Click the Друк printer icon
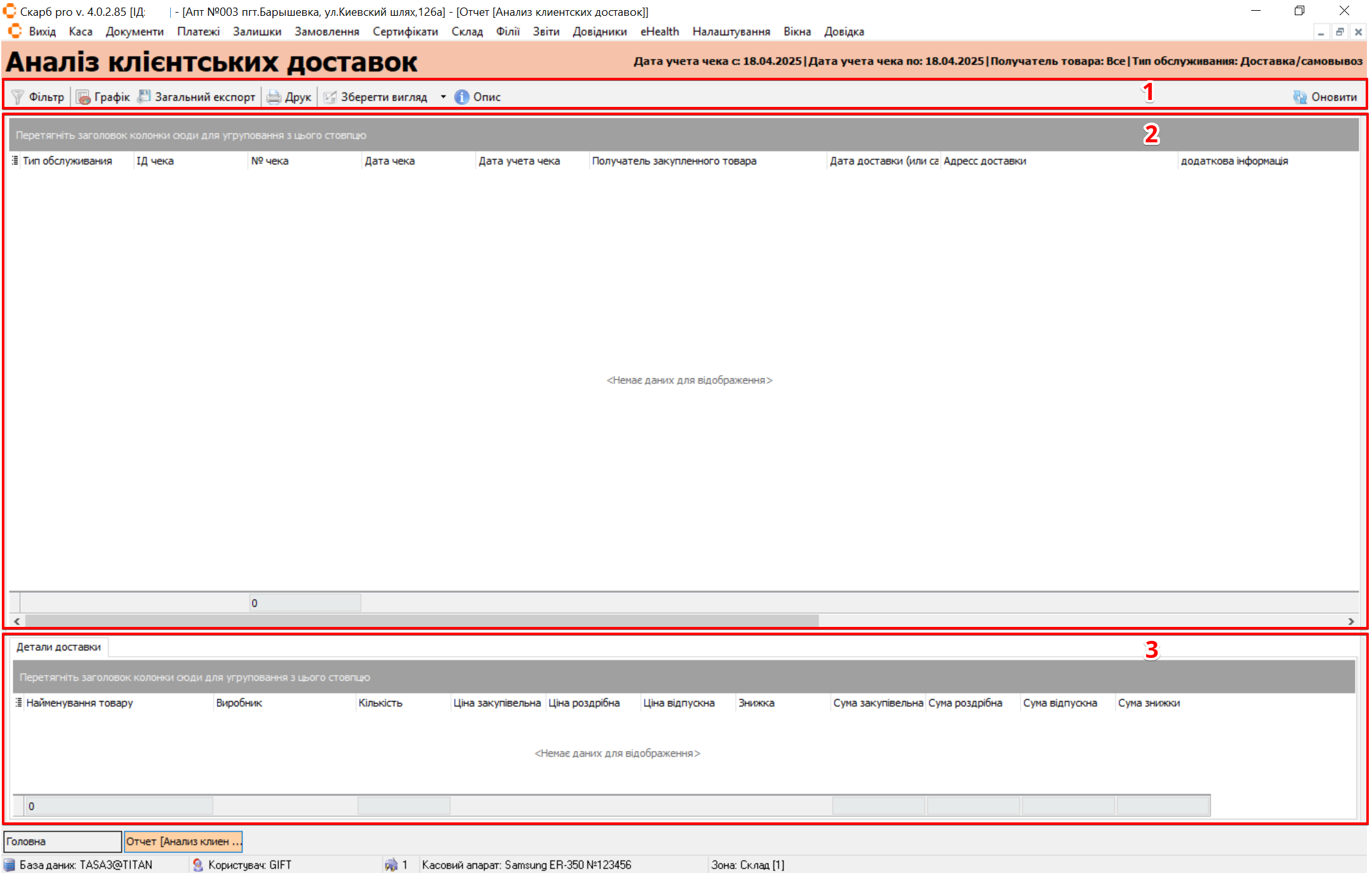 point(273,97)
